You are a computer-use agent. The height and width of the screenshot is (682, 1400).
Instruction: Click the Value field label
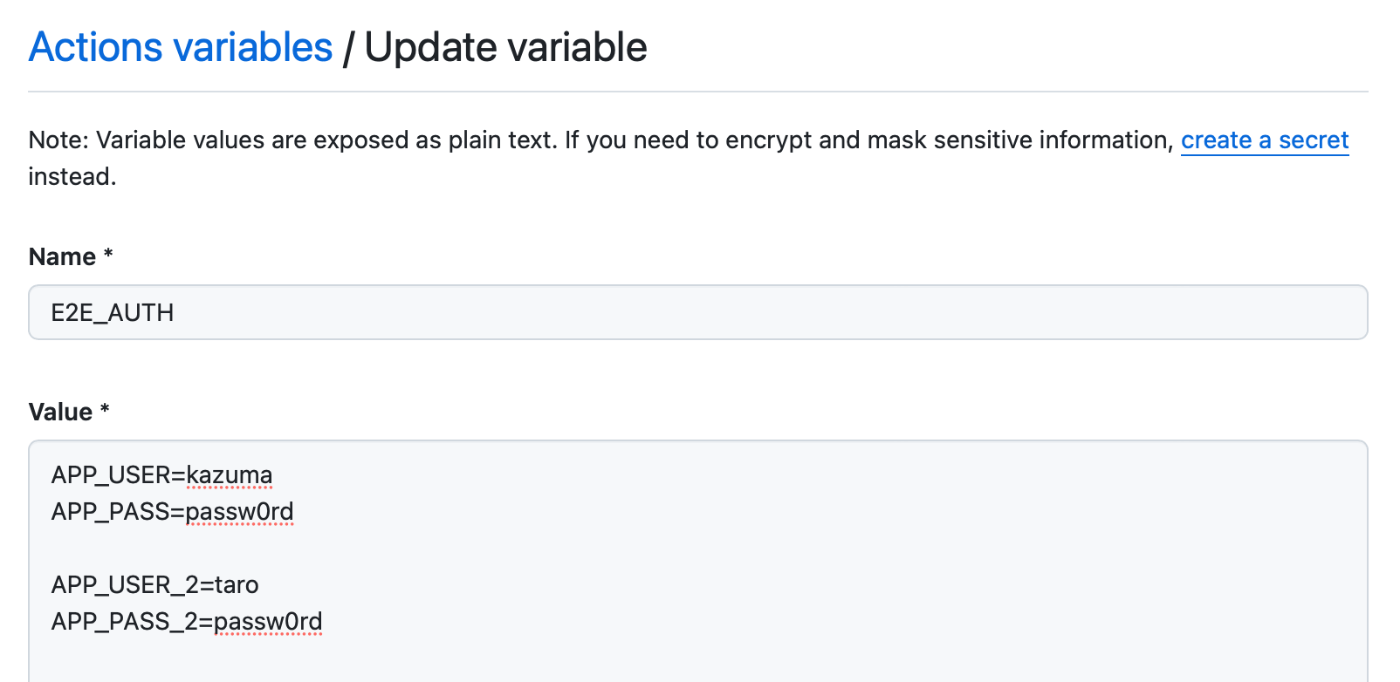click(x=71, y=412)
